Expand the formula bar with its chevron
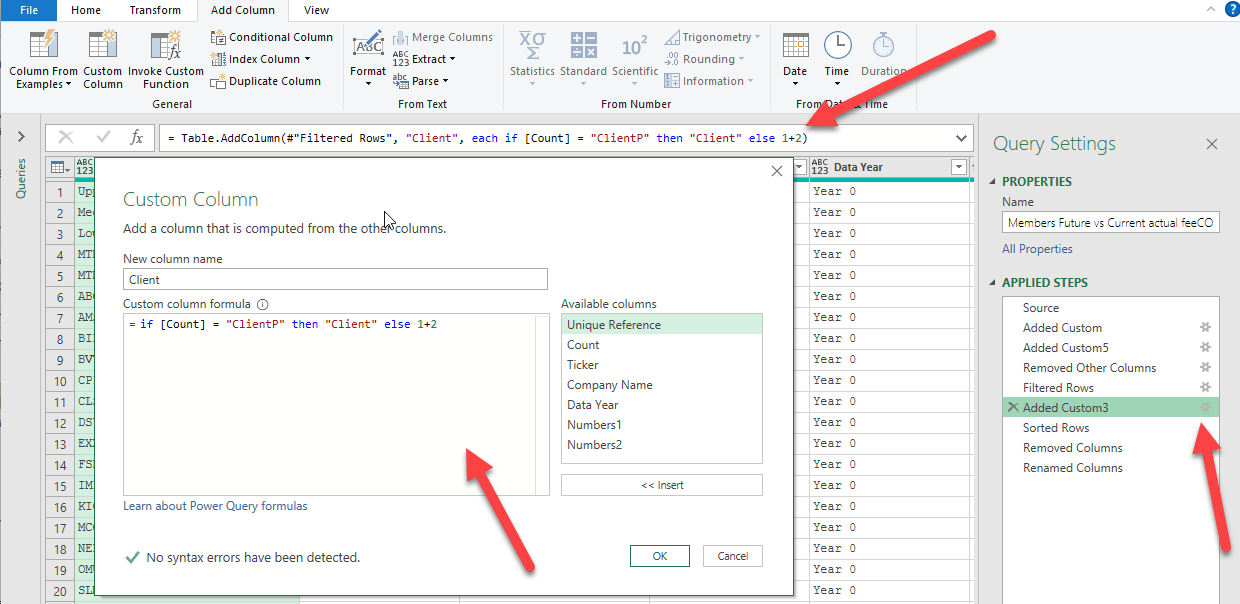Image resolution: width=1240 pixels, height=604 pixels. [x=960, y=138]
